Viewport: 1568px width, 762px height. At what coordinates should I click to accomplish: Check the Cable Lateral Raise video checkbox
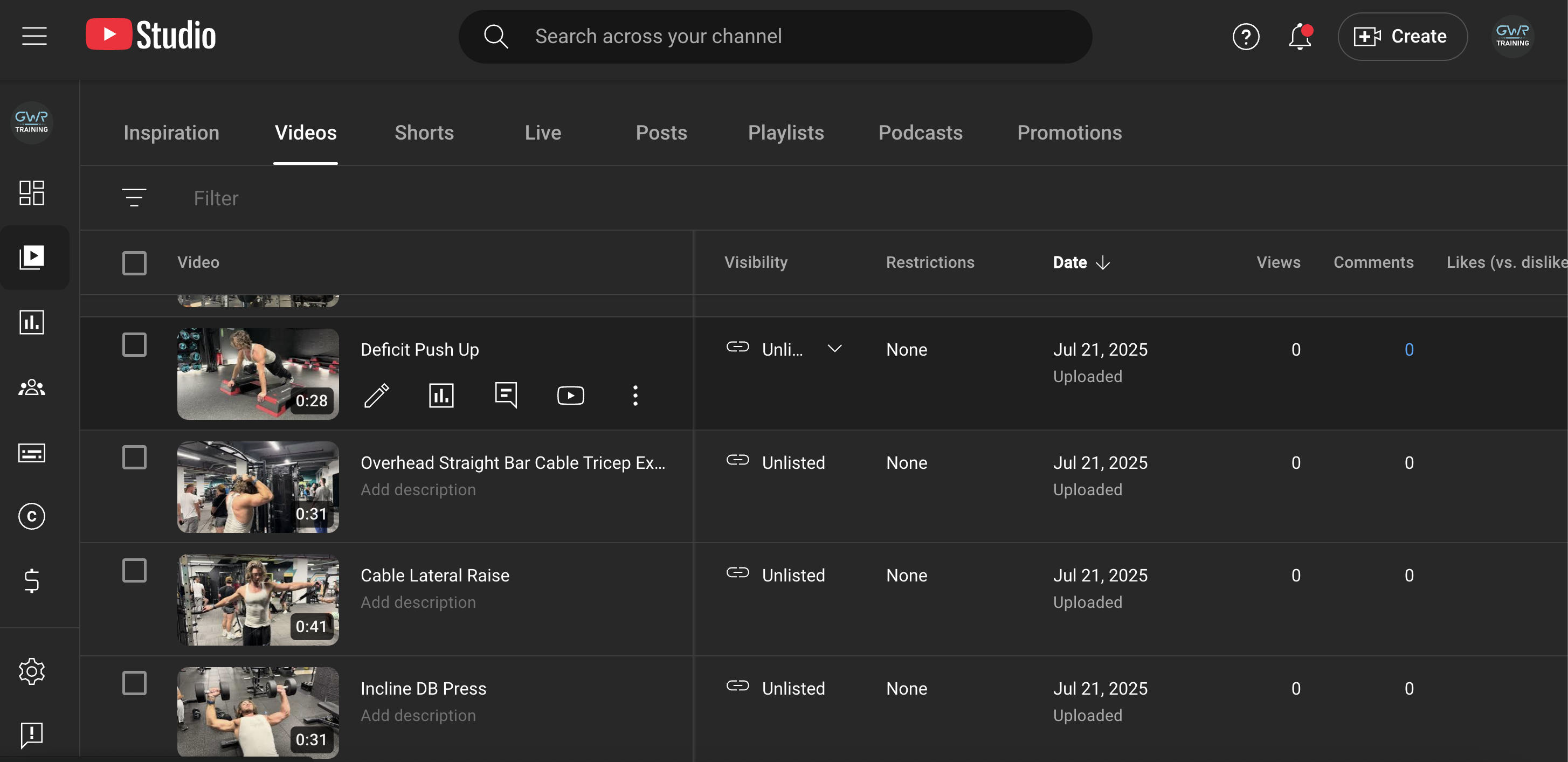click(x=134, y=570)
